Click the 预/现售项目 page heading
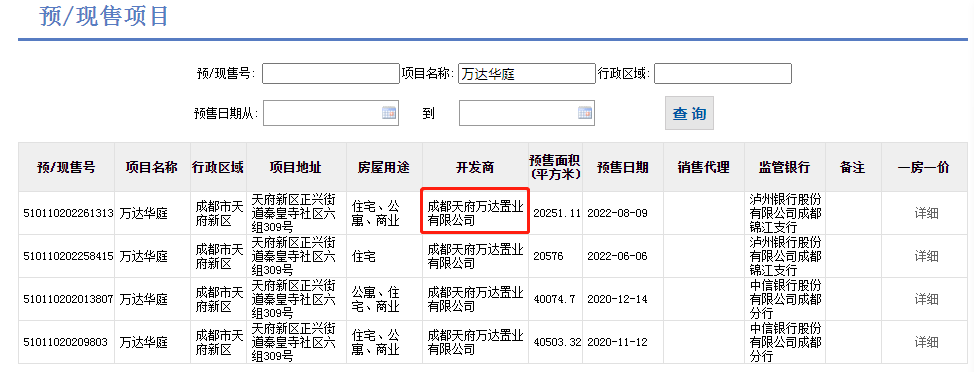The height and width of the screenshot is (372, 974). point(104,16)
